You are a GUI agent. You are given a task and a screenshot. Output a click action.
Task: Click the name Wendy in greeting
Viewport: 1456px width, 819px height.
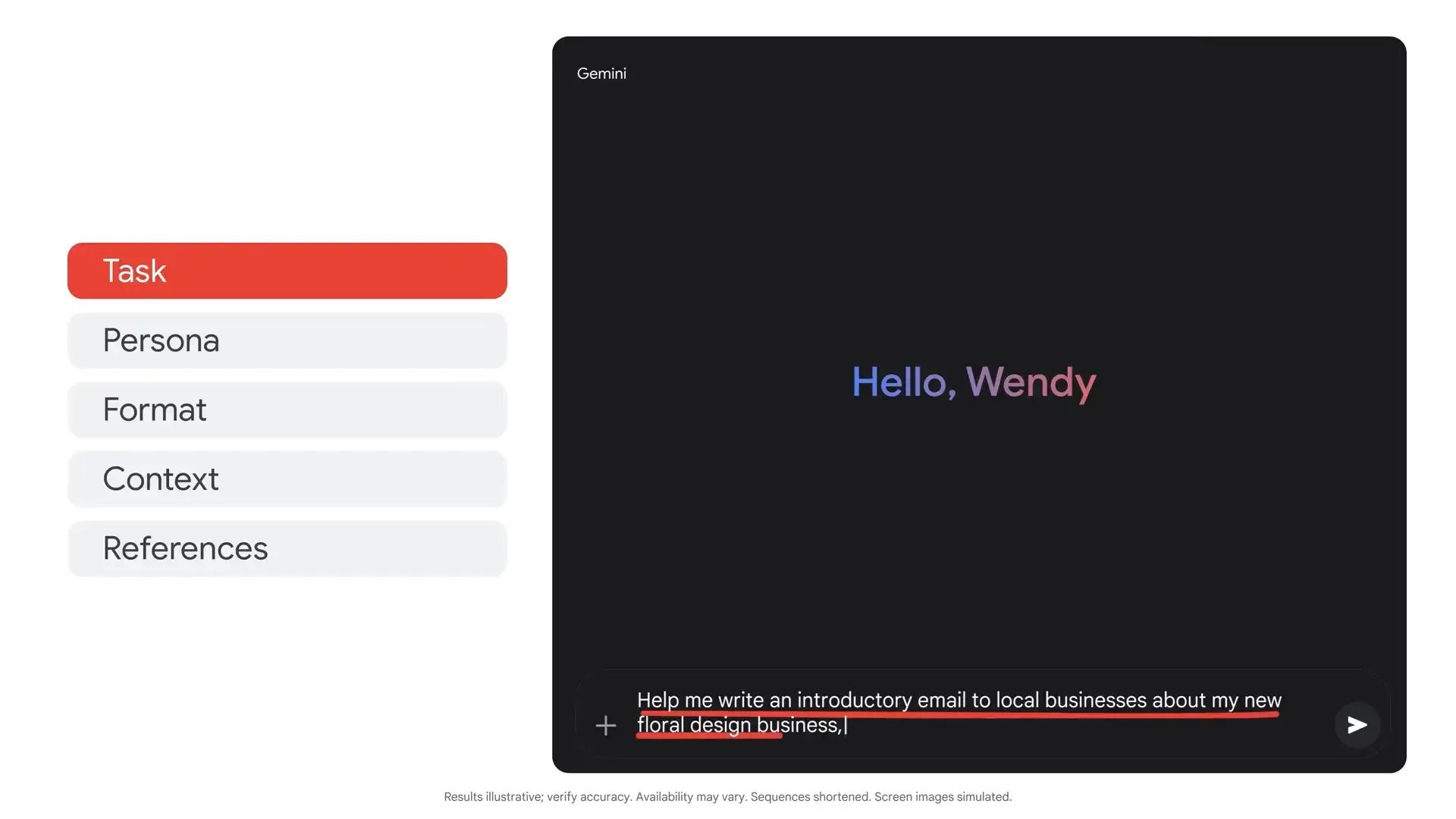point(1031,382)
